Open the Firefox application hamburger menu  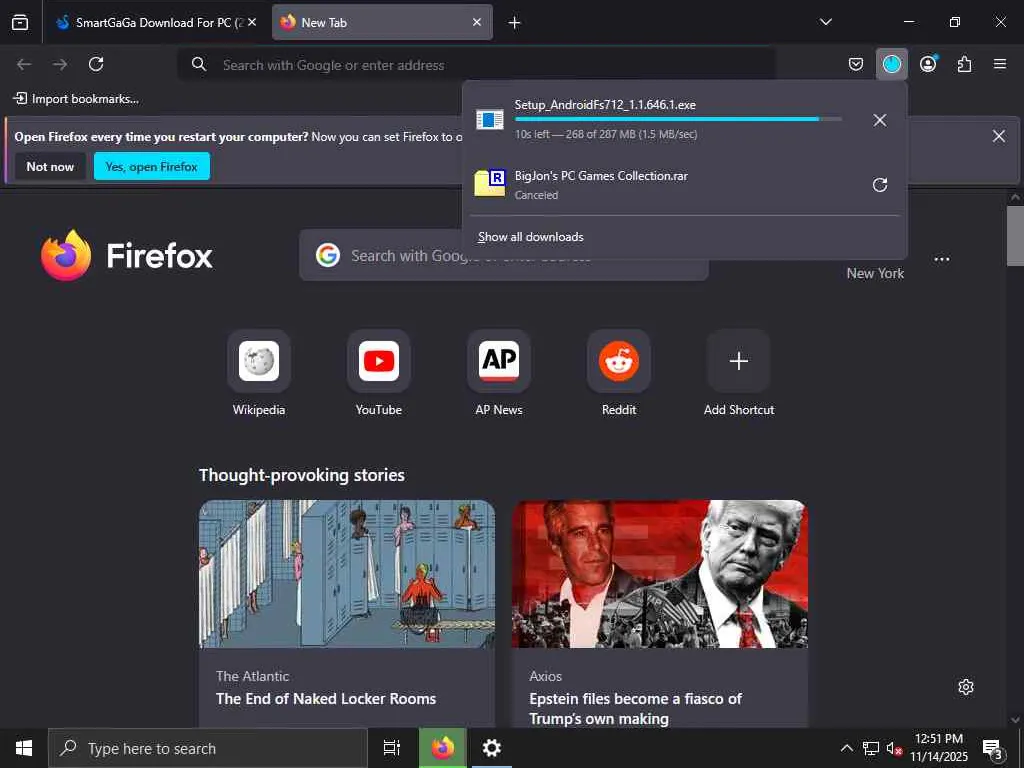point(1000,64)
